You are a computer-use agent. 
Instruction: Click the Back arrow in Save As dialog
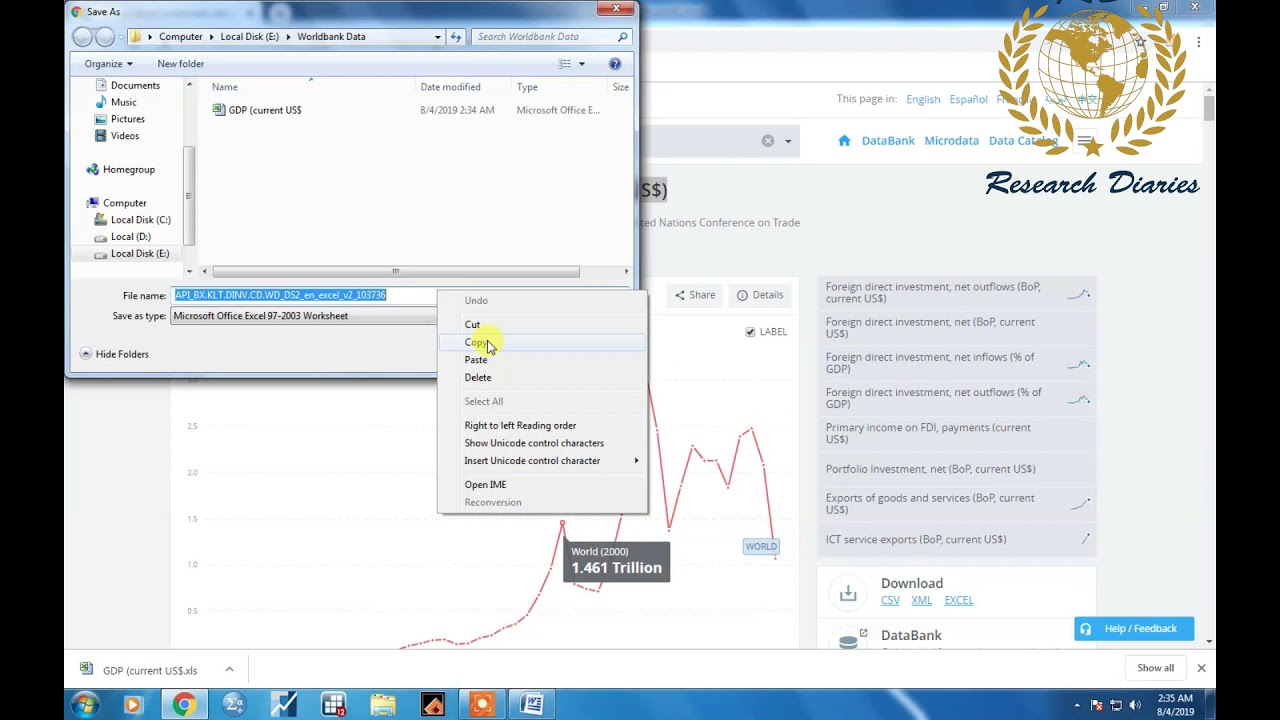point(82,37)
